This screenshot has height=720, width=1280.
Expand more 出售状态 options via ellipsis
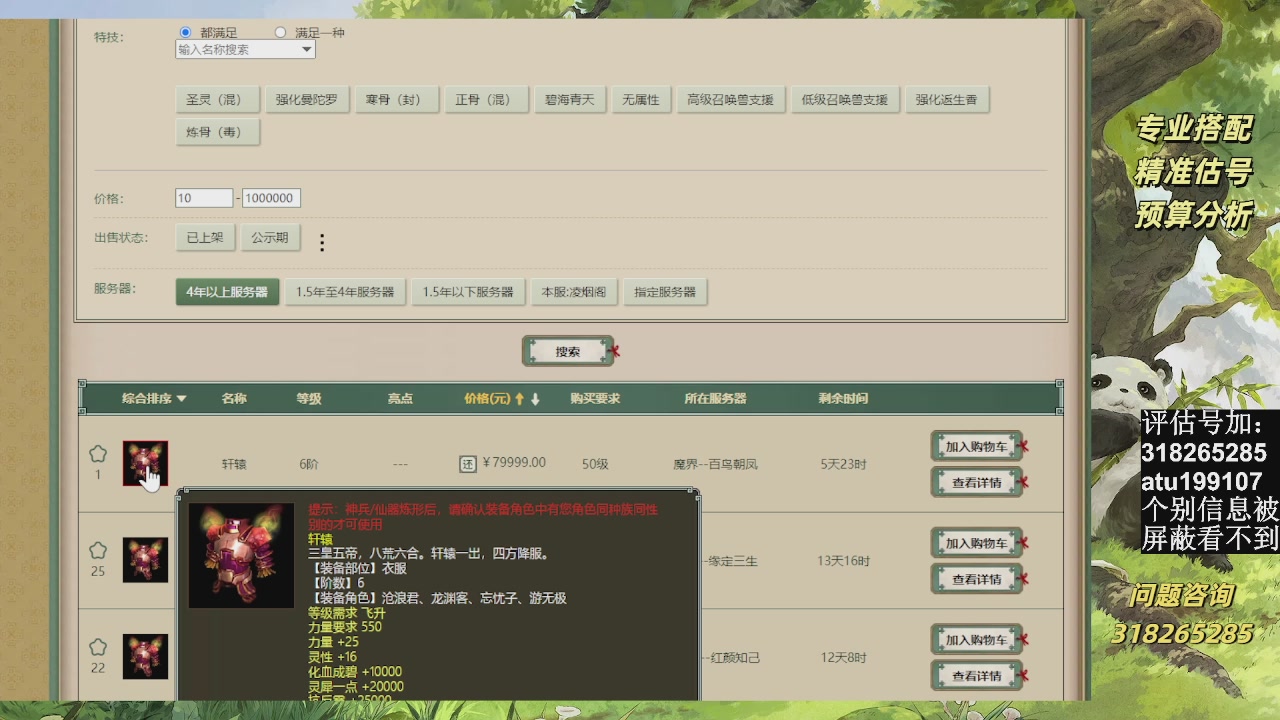[320, 240]
